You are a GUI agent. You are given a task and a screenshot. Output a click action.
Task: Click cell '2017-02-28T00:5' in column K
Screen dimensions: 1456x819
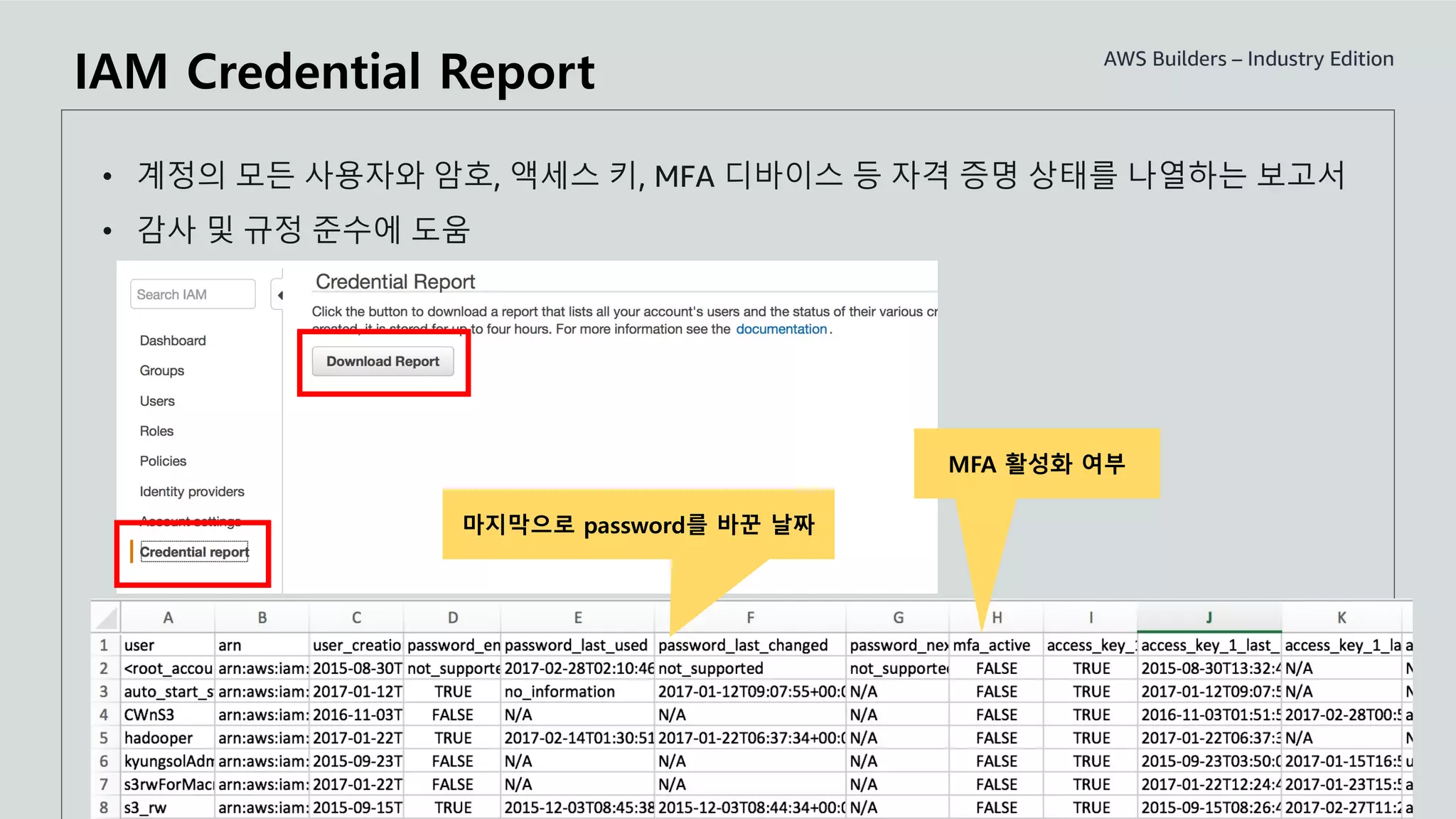point(1342,714)
